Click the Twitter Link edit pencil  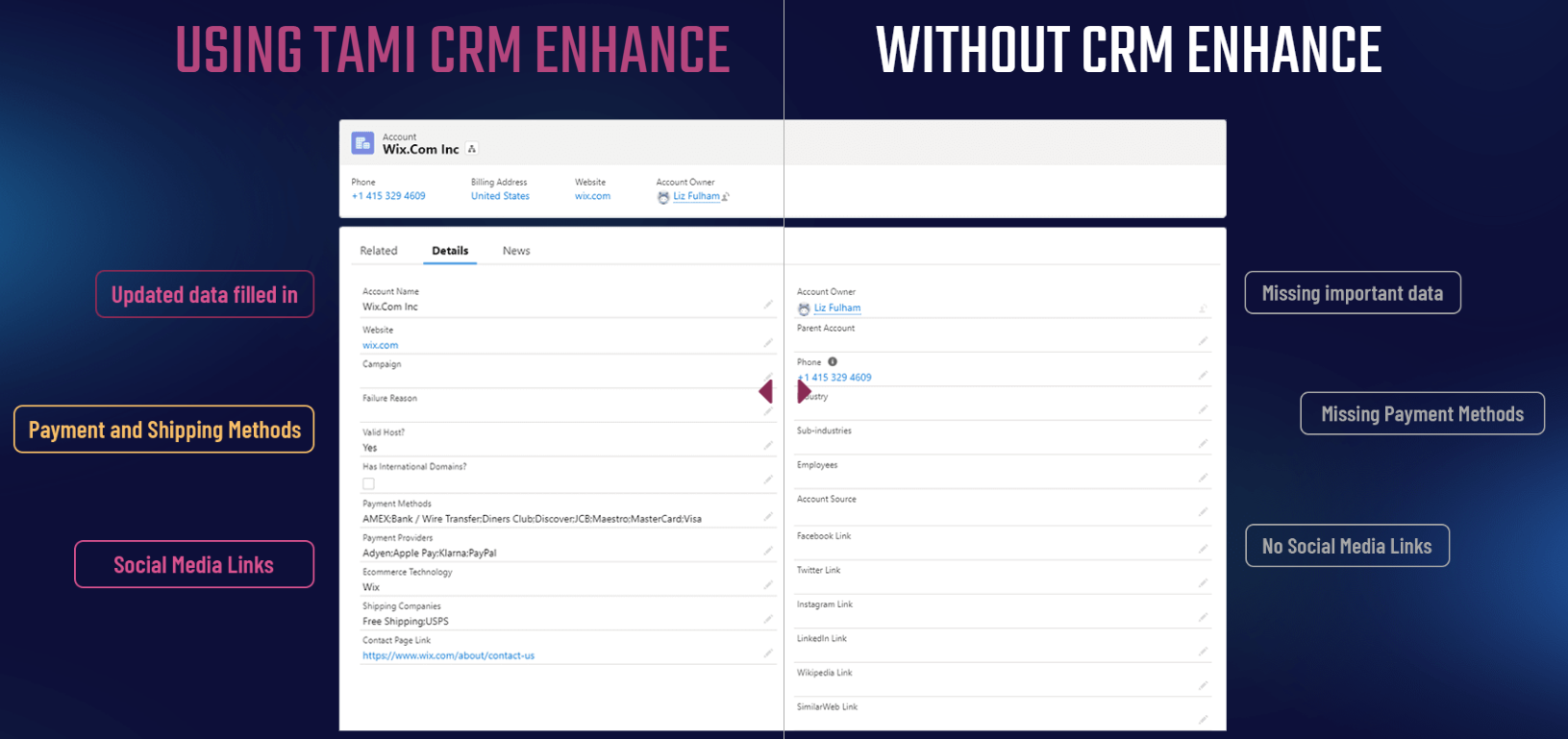click(x=1203, y=583)
